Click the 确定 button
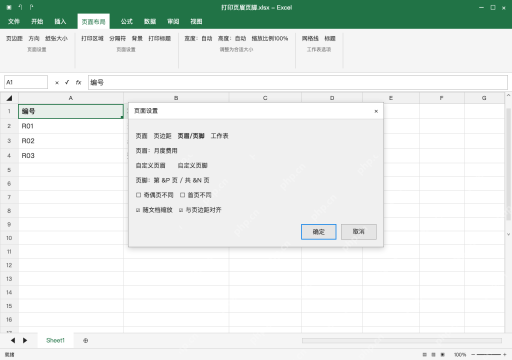This screenshot has height=360, width=512. click(319, 232)
